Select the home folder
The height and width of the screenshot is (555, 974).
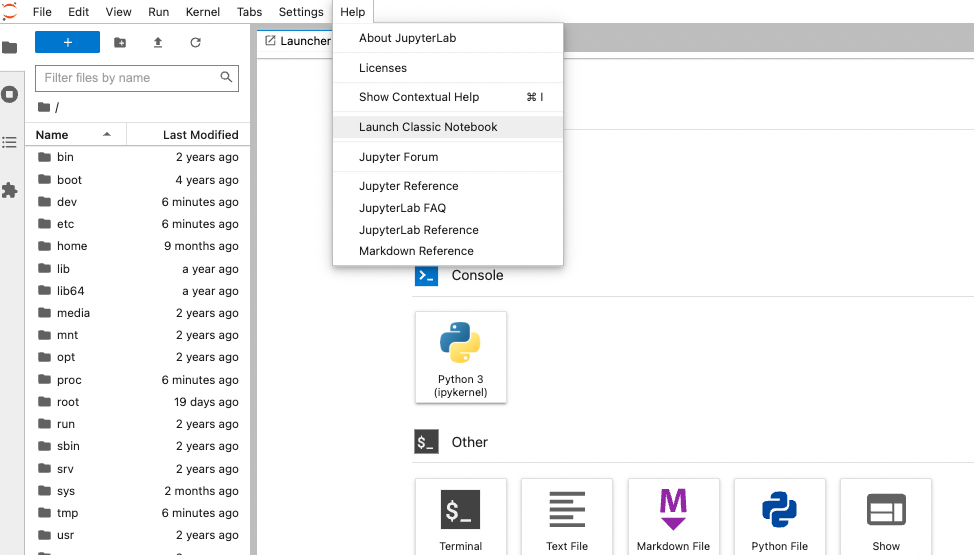(x=137, y=246)
